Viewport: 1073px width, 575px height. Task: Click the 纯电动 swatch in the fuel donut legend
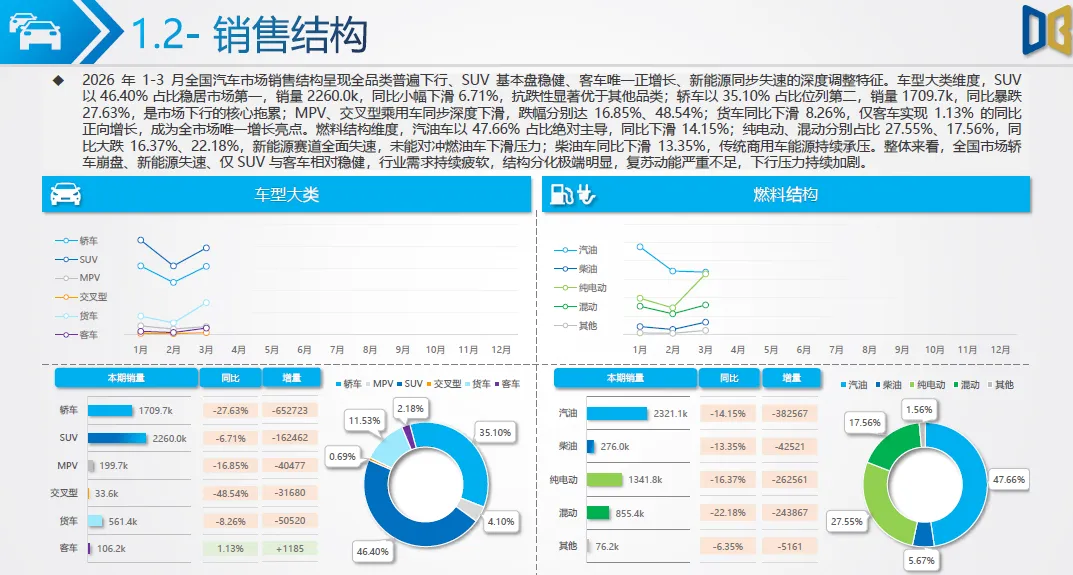click(x=912, y=385)
